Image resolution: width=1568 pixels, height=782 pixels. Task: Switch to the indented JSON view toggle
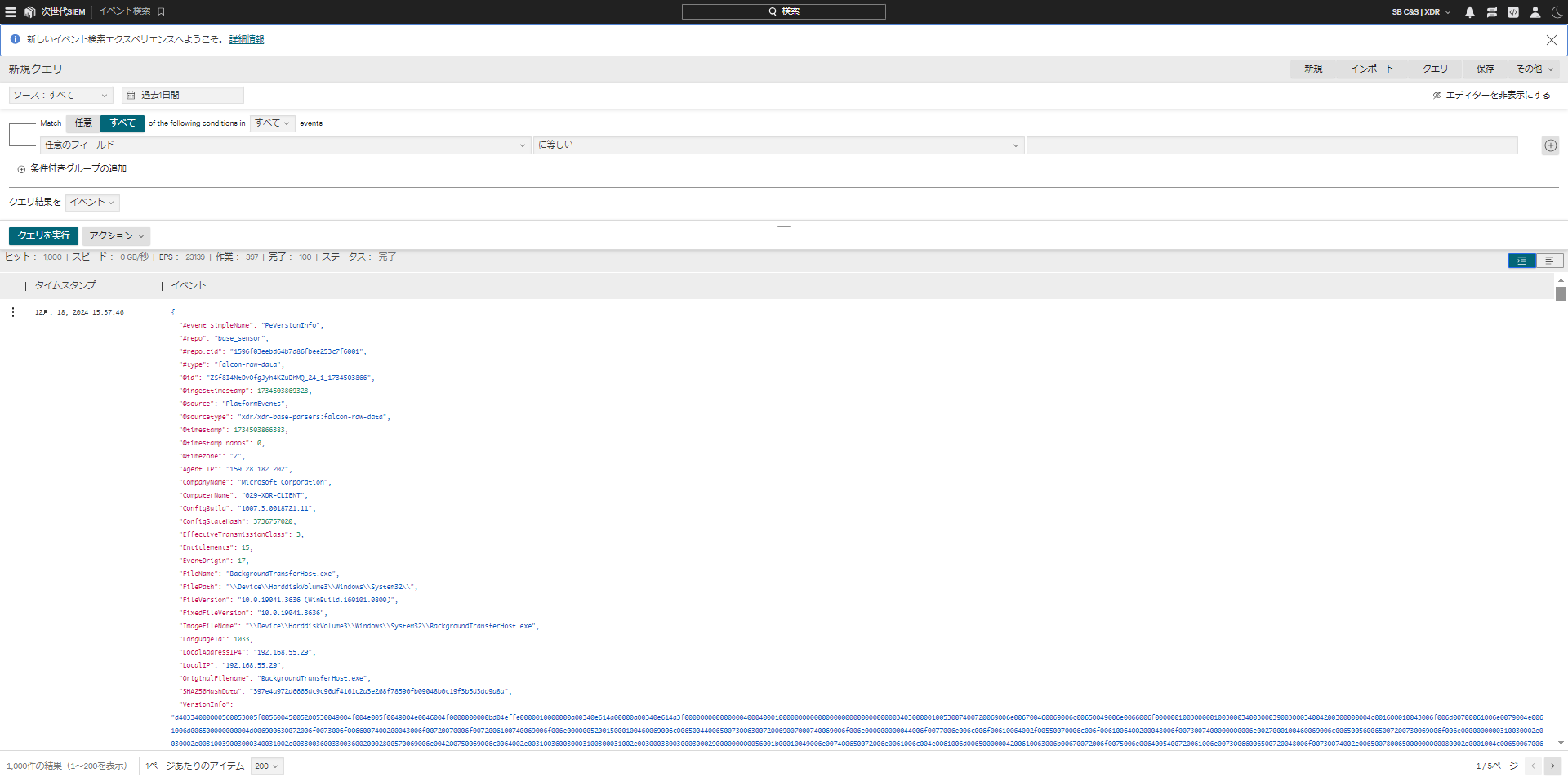[x=1521, y=261]
